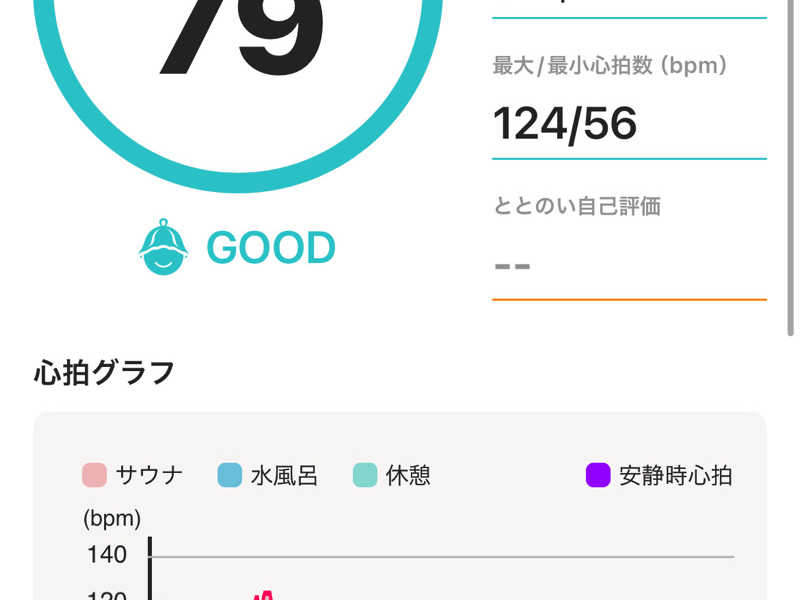Select the 休憩 legend label
Image resolution: width=800 pixels, height=600 pixels.
tap(408, 475)
